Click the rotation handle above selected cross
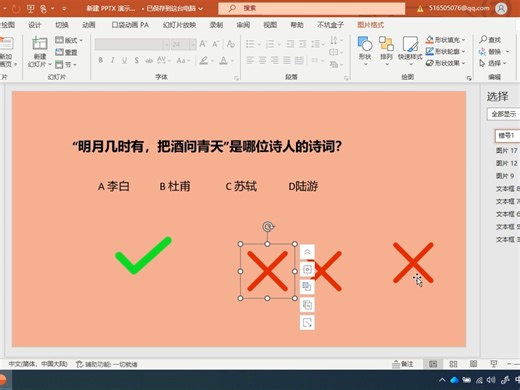520x390 pixels. 268,227
